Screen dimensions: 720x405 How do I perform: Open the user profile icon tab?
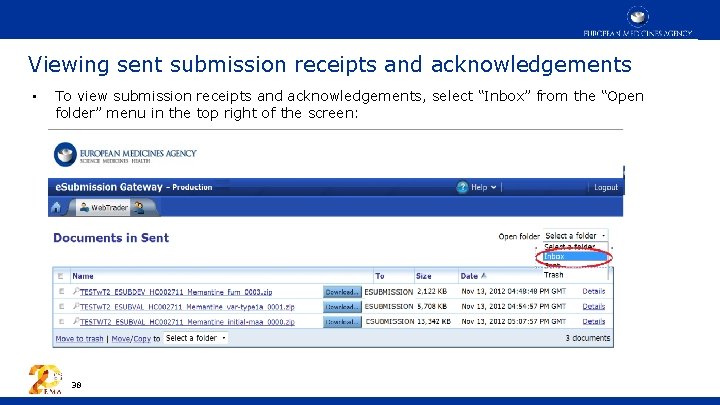138,208
